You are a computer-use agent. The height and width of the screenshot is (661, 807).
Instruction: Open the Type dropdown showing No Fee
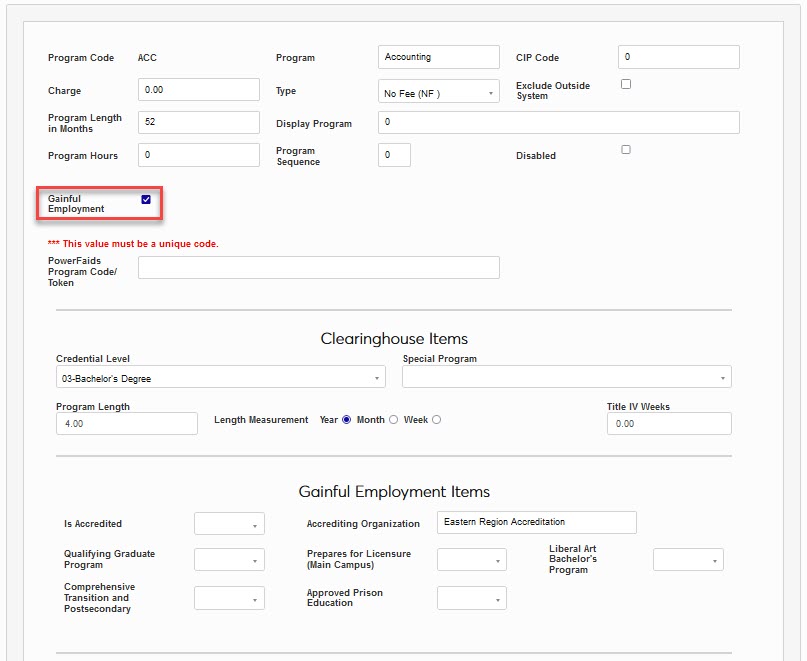pos(438,93)
